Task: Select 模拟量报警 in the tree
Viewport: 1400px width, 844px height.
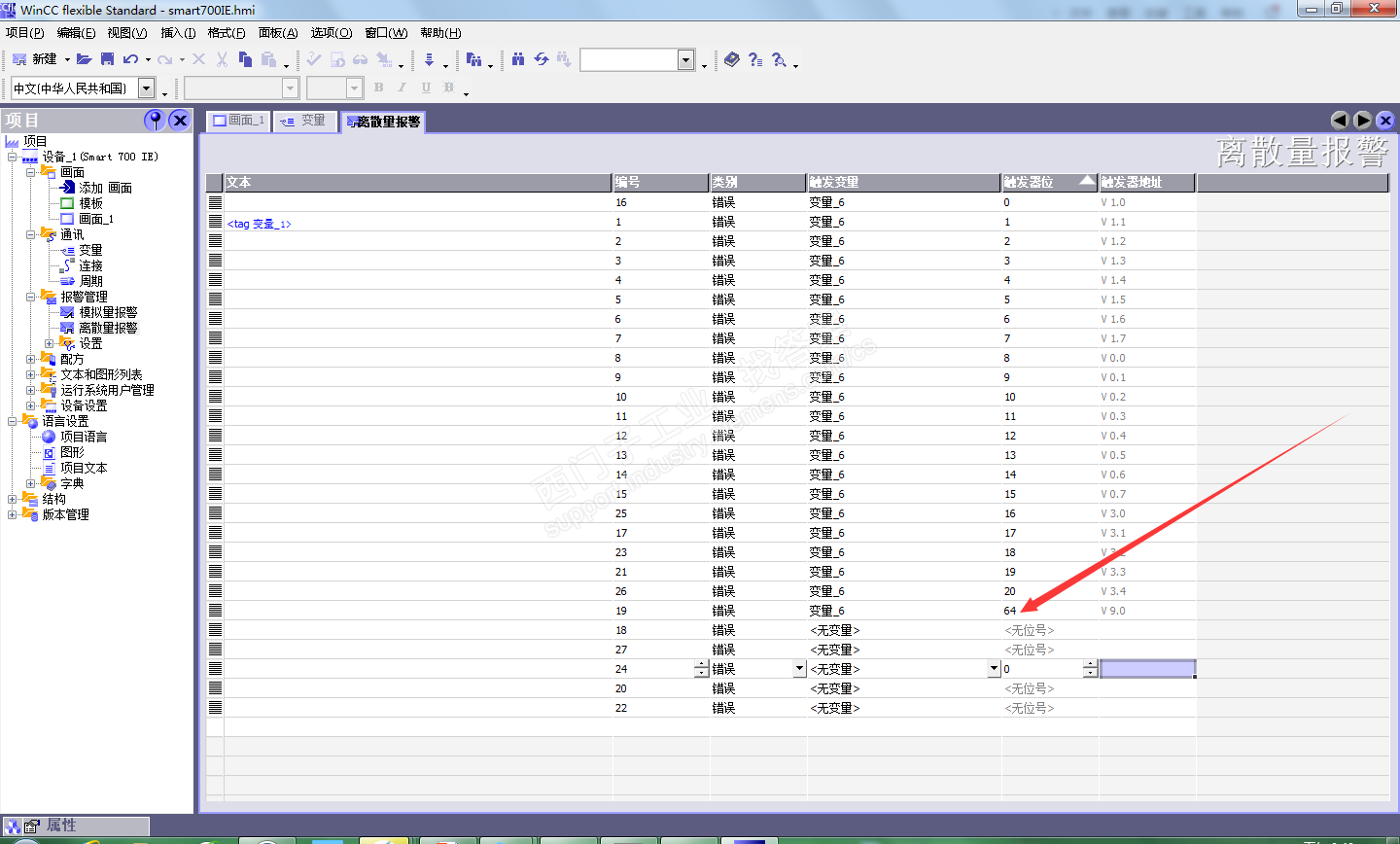Action: coord(108,312)
